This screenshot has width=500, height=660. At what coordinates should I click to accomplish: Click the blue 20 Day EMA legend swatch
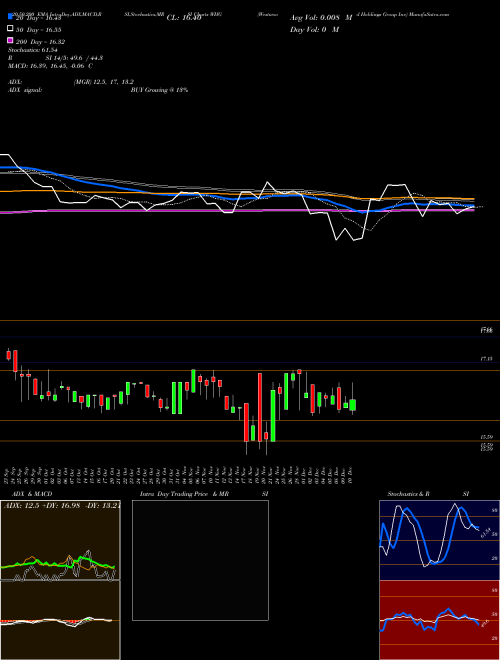click(x=11, y=18)
